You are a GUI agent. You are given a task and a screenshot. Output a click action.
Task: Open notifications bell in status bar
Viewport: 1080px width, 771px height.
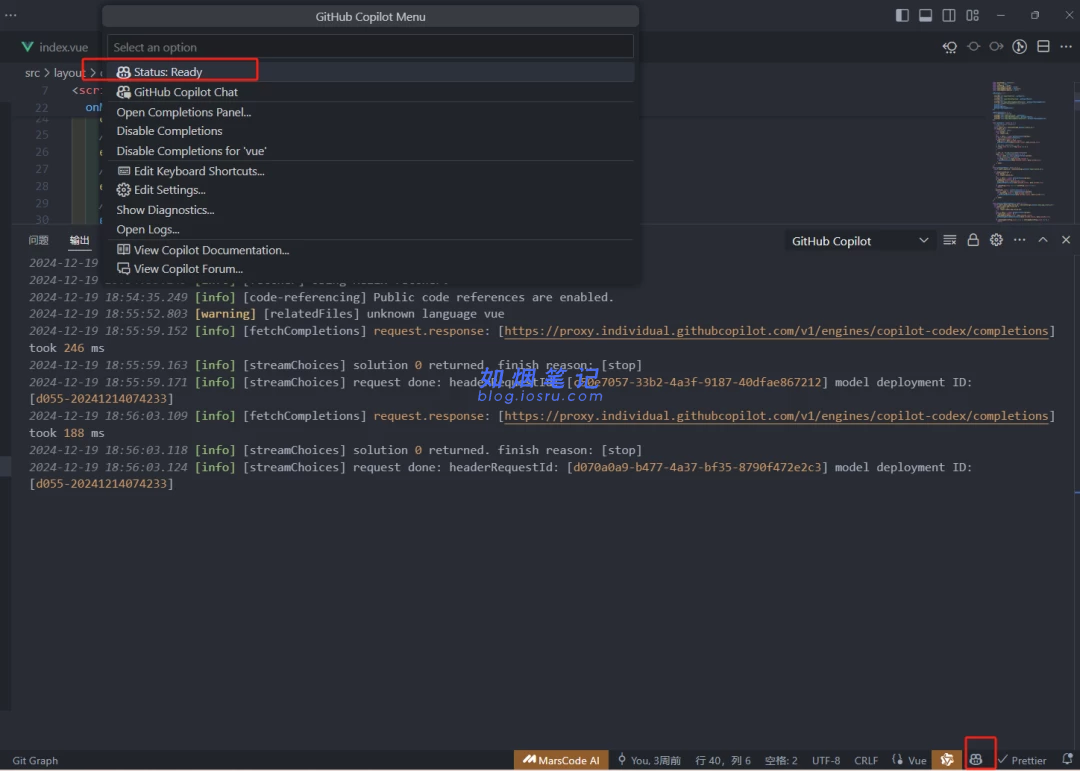tap(1067, 760)
